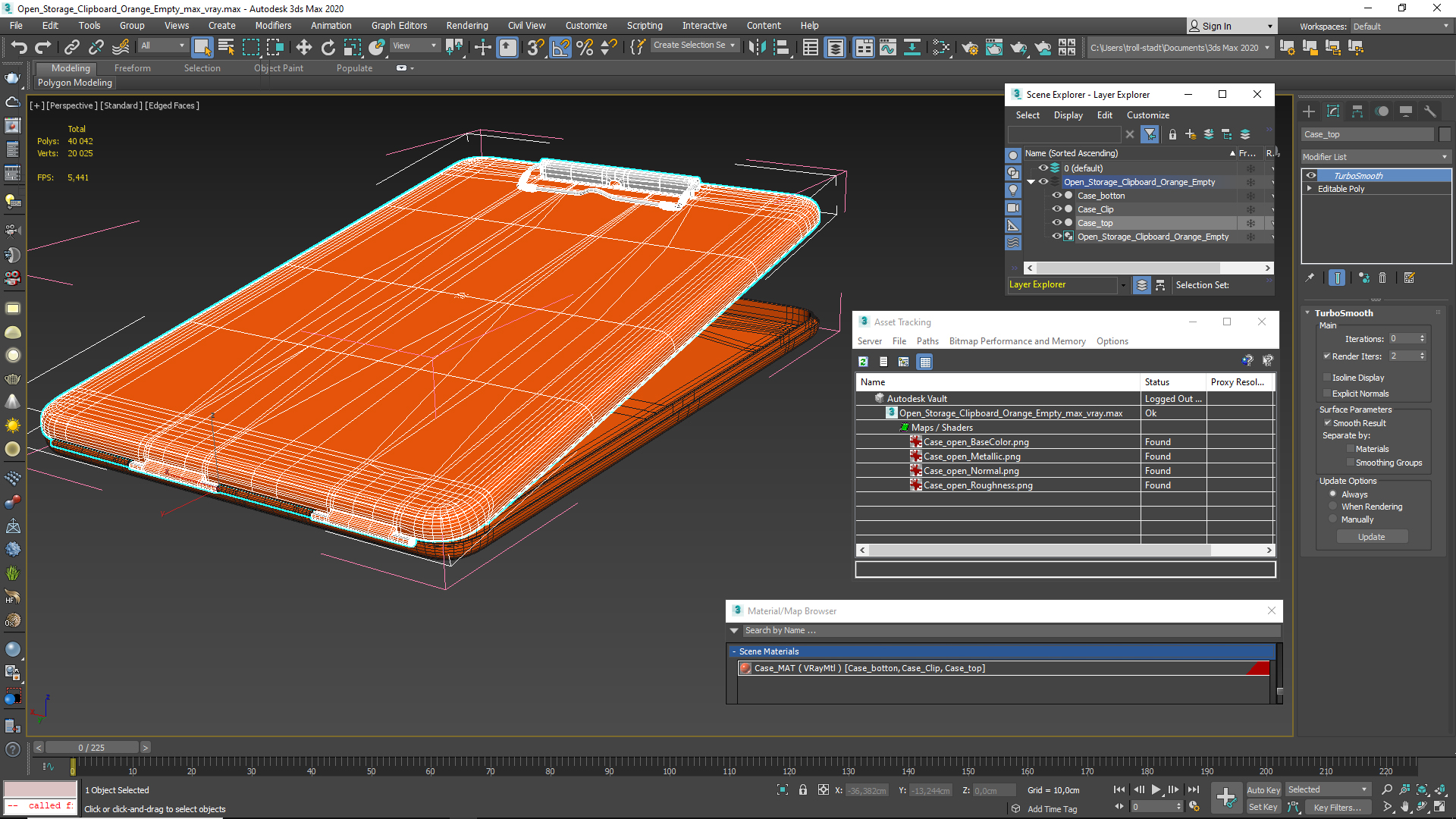Click the remove modifier trash icon
The width and height of the screenshot is (1456, 819).
[1382, 278]
